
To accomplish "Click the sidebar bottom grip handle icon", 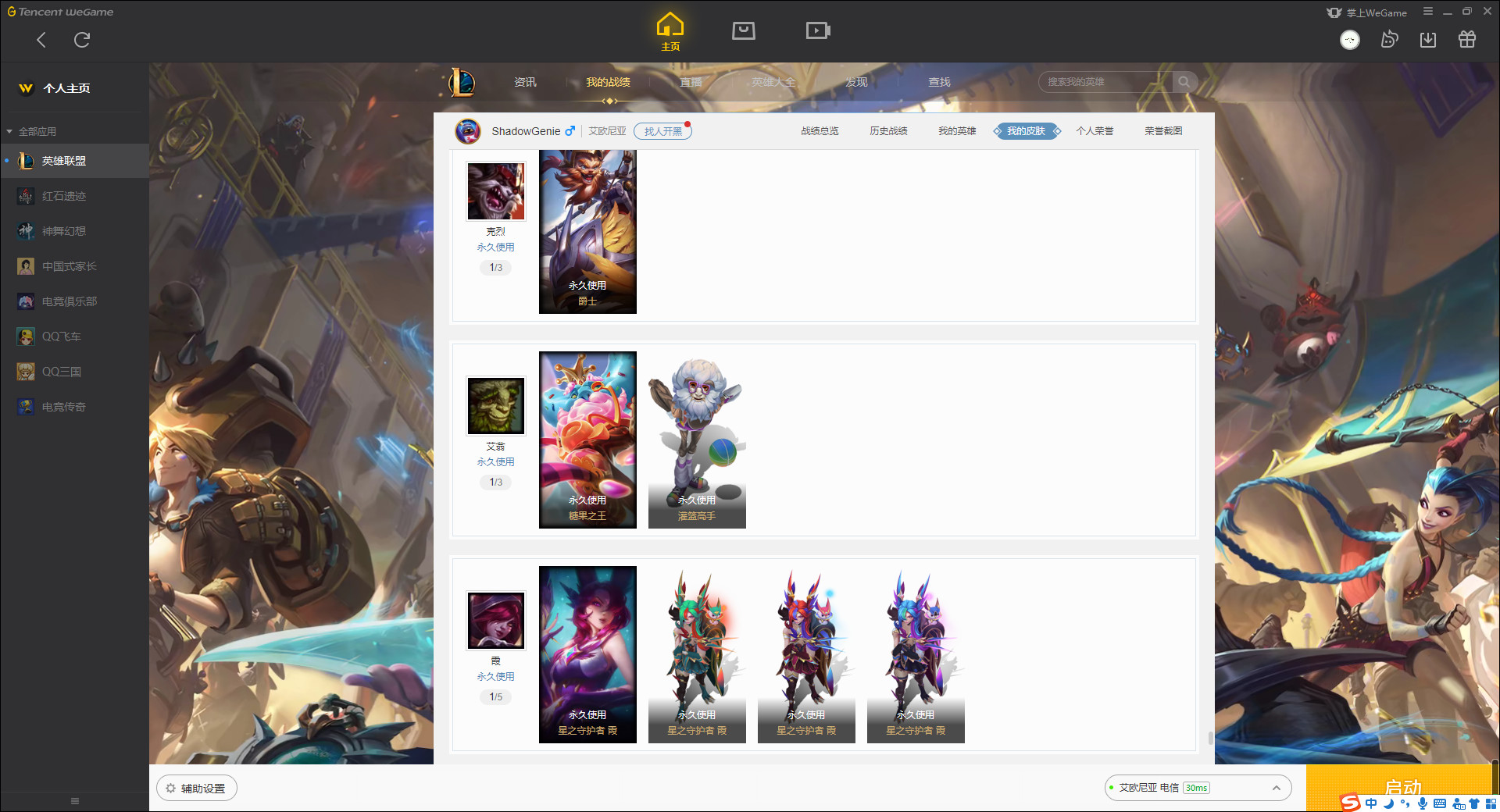I will [75, 801].
